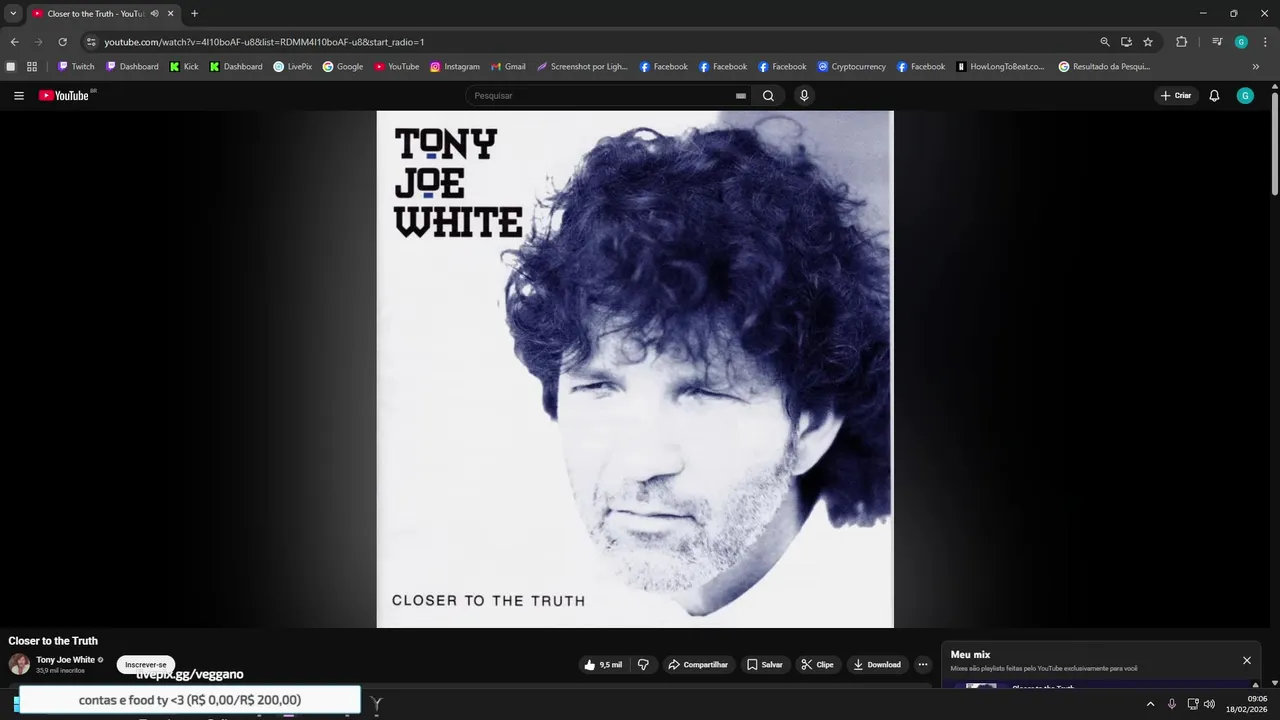Open a new browser tab
1280x720 pixels.
coord(194,14)
